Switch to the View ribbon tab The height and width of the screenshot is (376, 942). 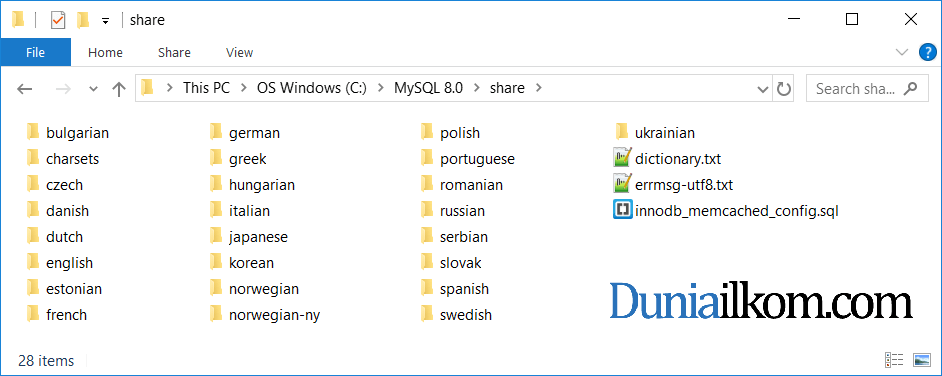(x=239, y=52)
